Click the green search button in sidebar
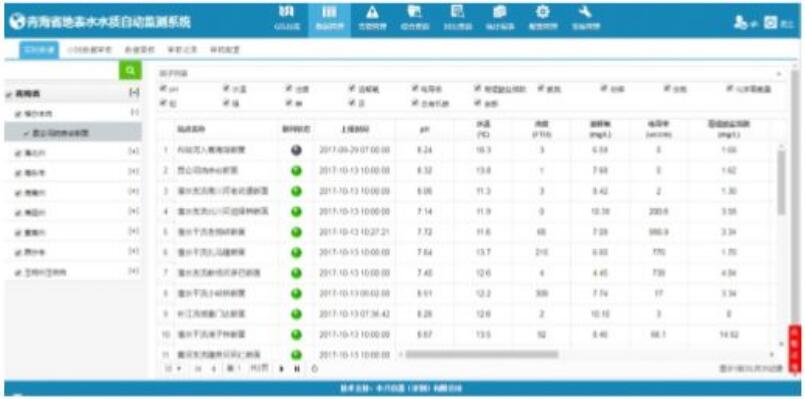The image size is (805, 399). (130, 70)
